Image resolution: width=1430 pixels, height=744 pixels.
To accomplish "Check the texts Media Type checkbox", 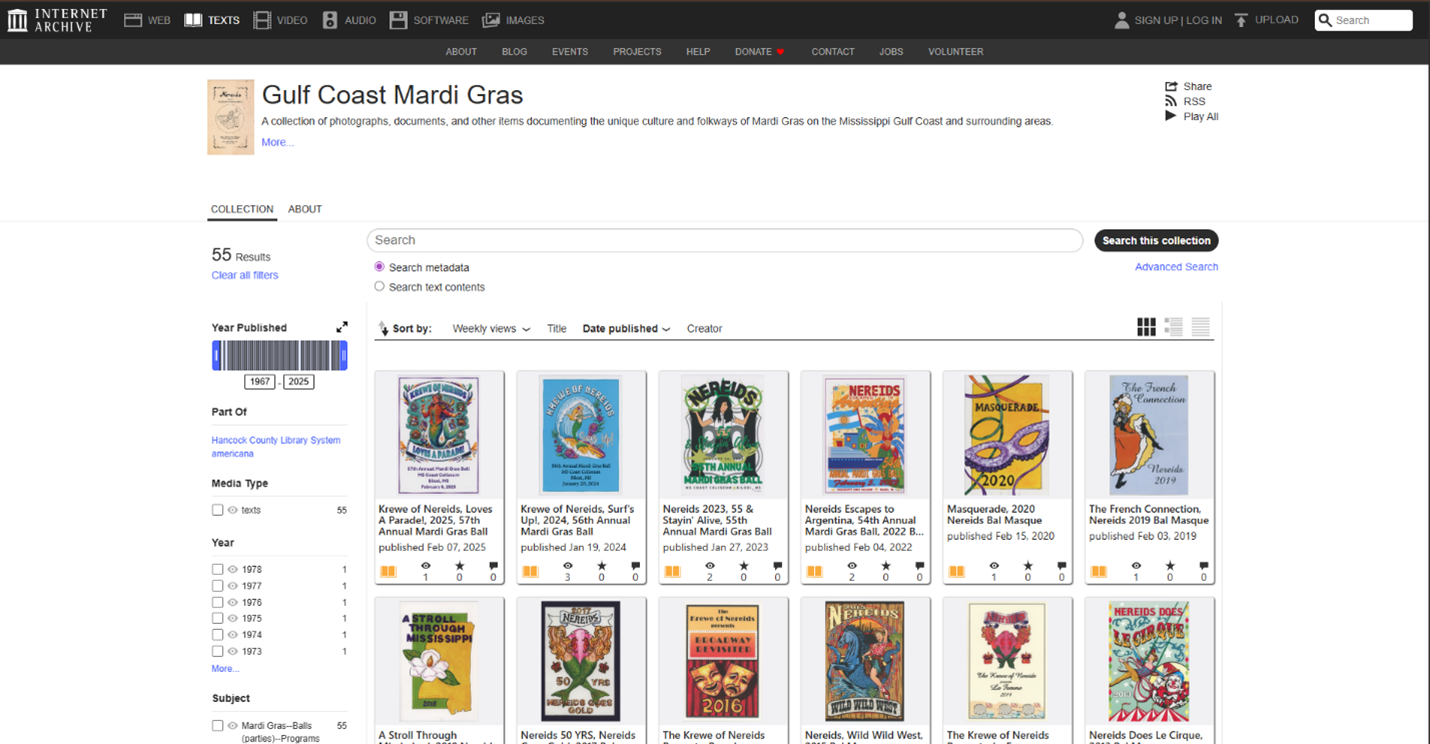I will tap(216, 509).
